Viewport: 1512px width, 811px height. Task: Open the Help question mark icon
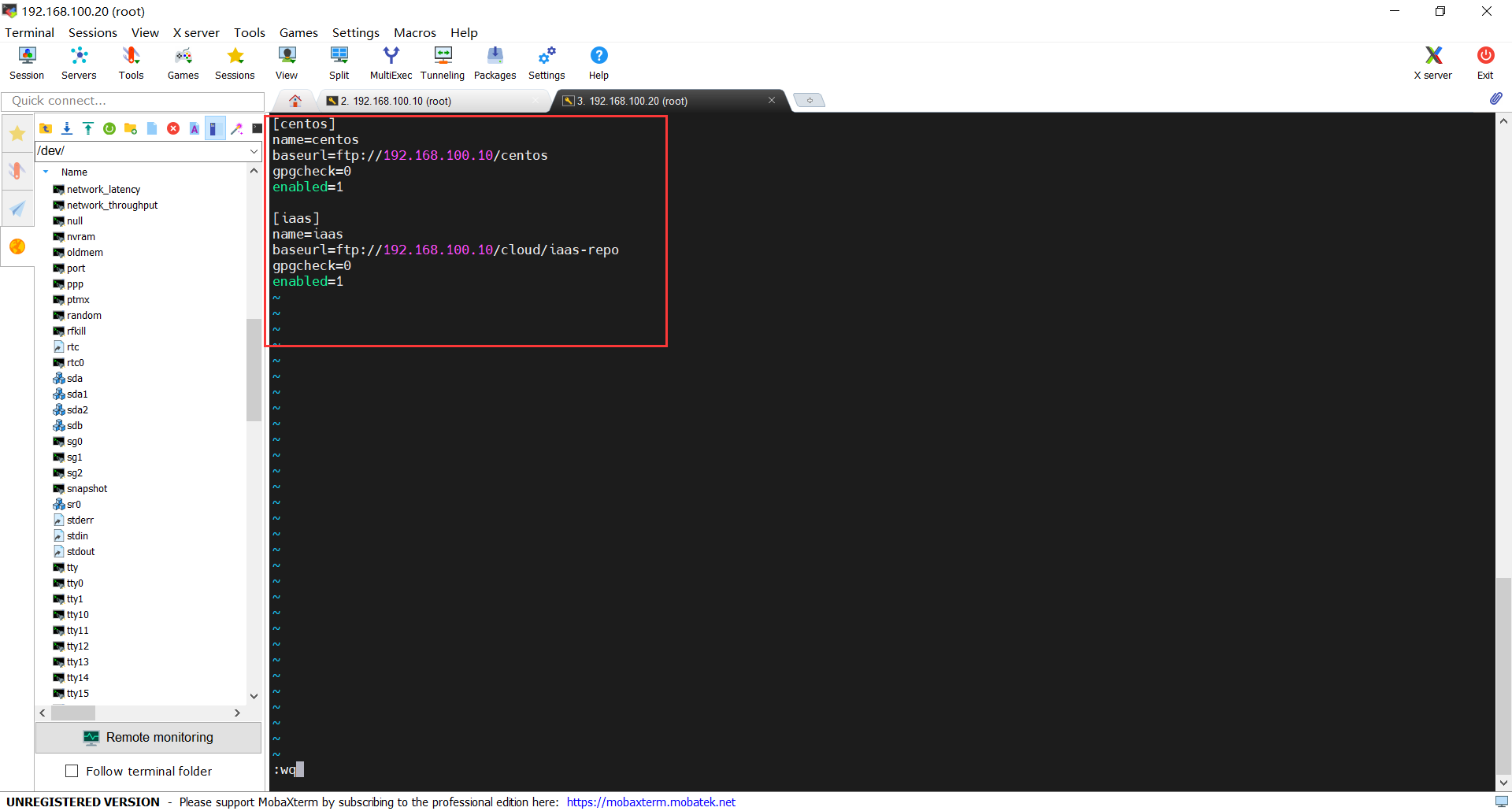pos(598,63)
